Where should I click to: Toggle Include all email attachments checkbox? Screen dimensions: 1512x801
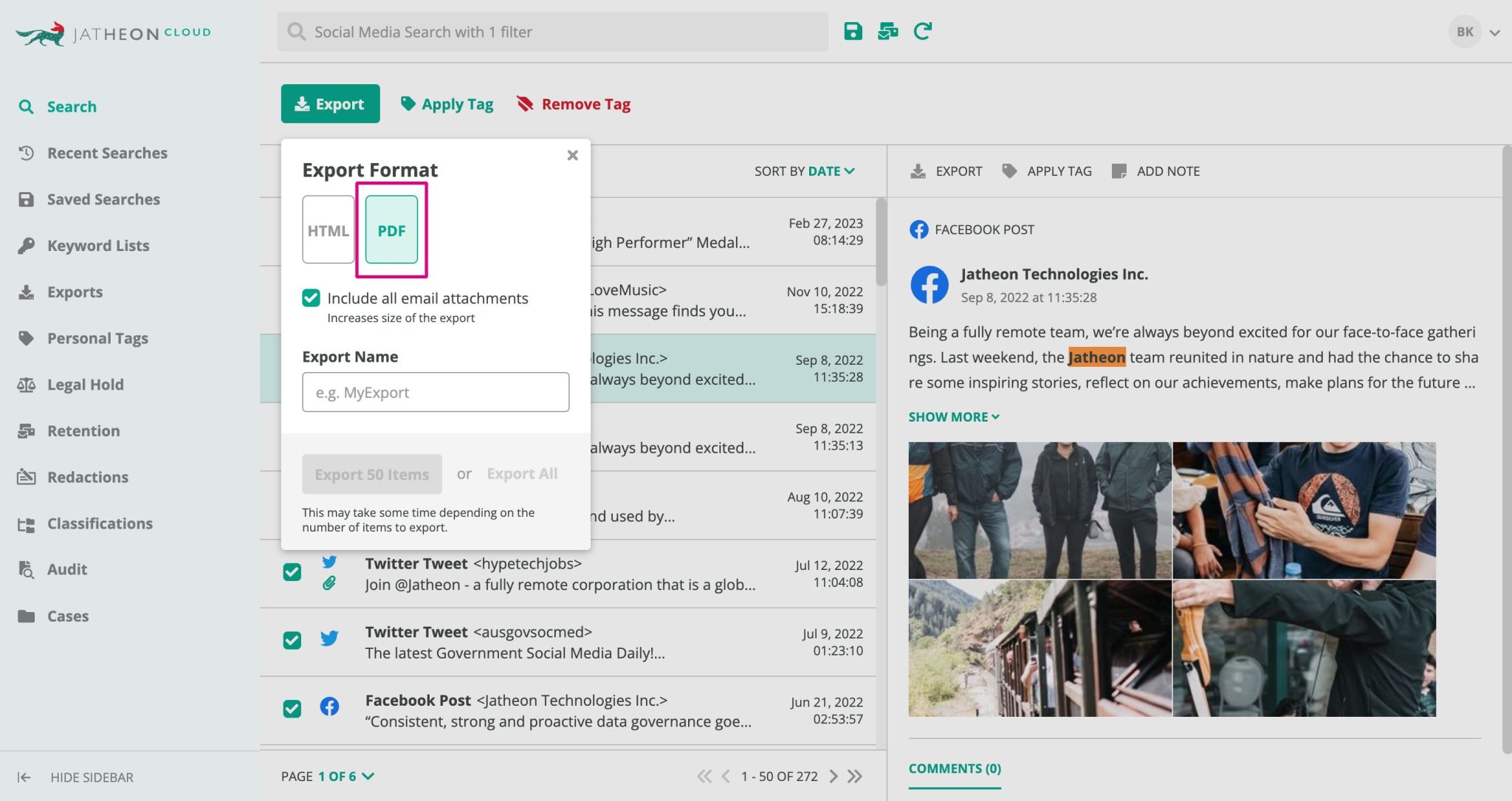311,298
